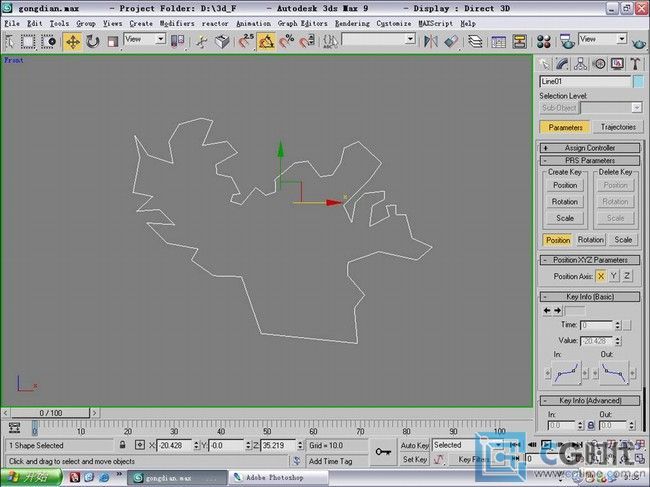
Task: Expand the Assign Controller rollout
Action: pyautogui.click(x=589, y=147)
